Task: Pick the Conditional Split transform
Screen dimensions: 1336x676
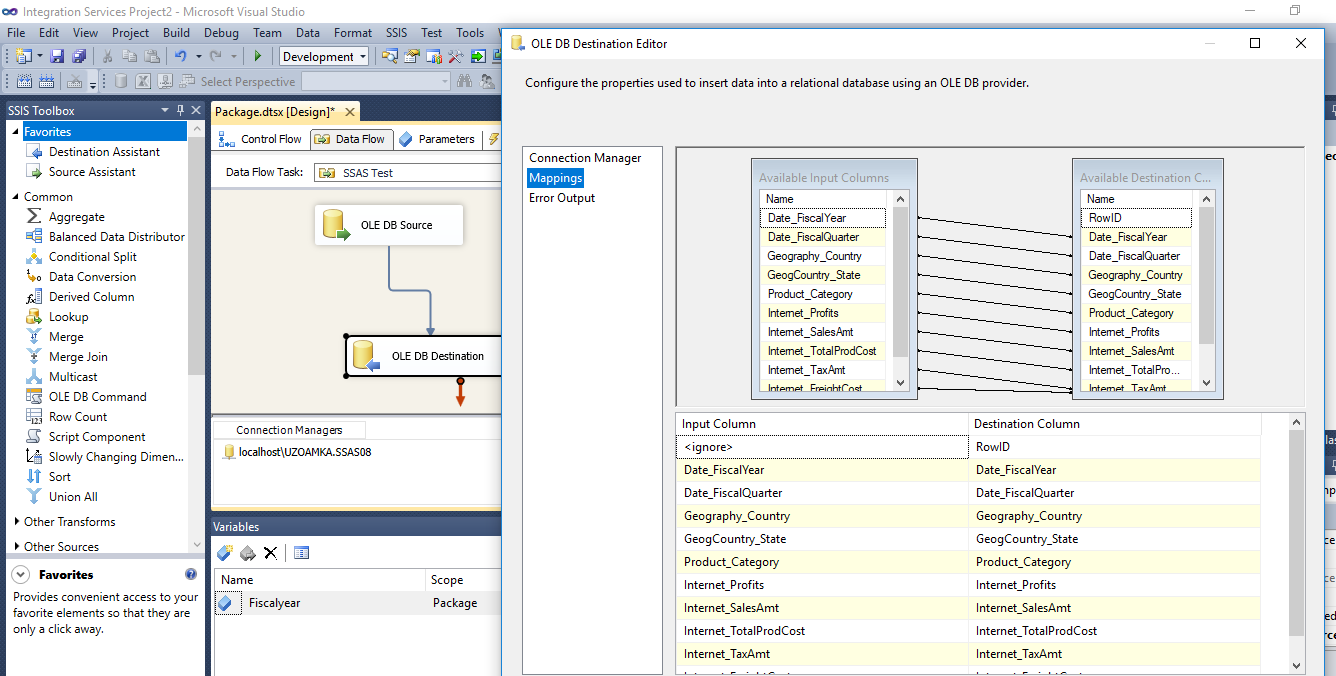Action: click(x=92, y=257)
